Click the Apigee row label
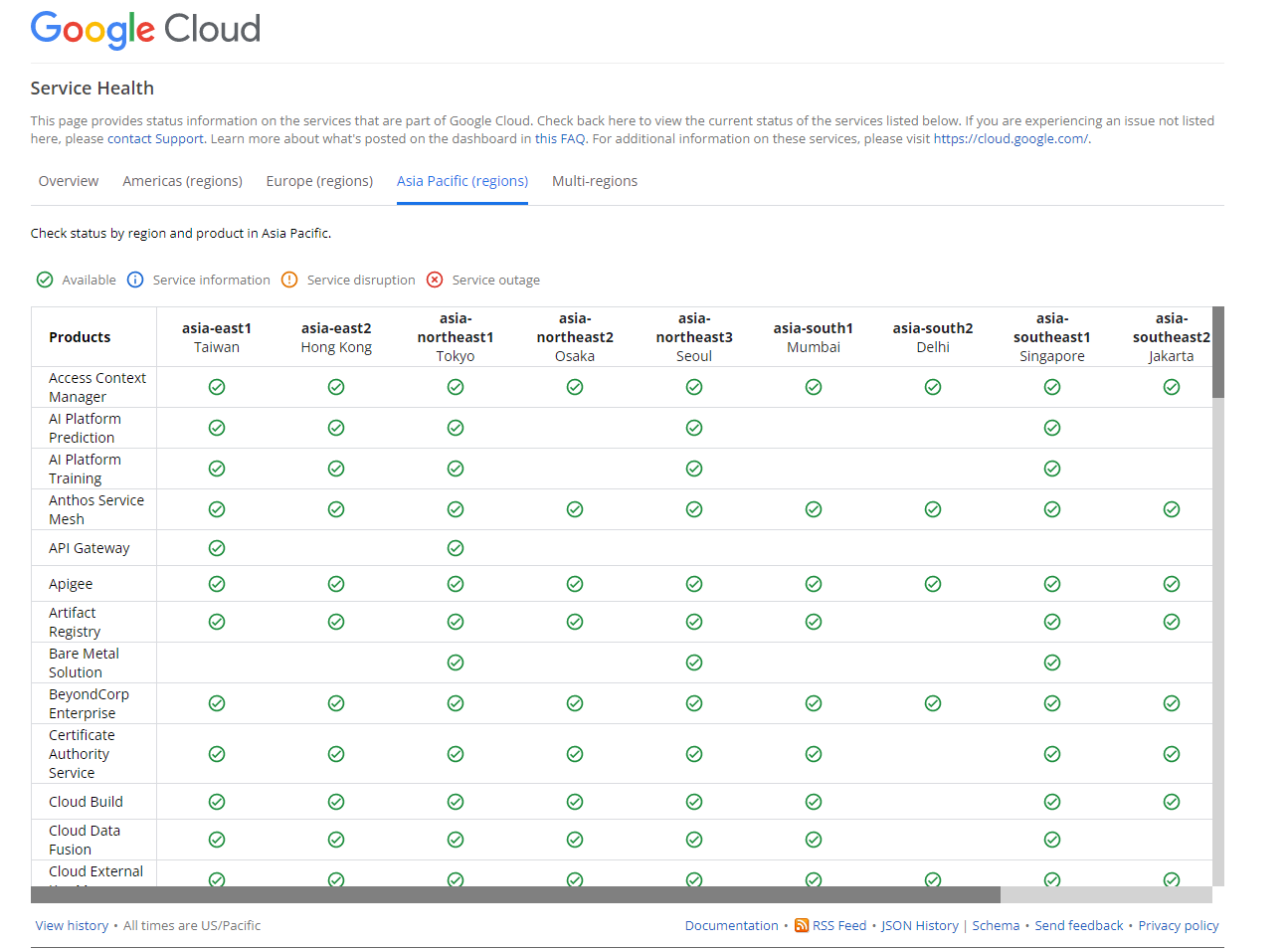Screen dimensions: 1288x950 coord(71,584)
